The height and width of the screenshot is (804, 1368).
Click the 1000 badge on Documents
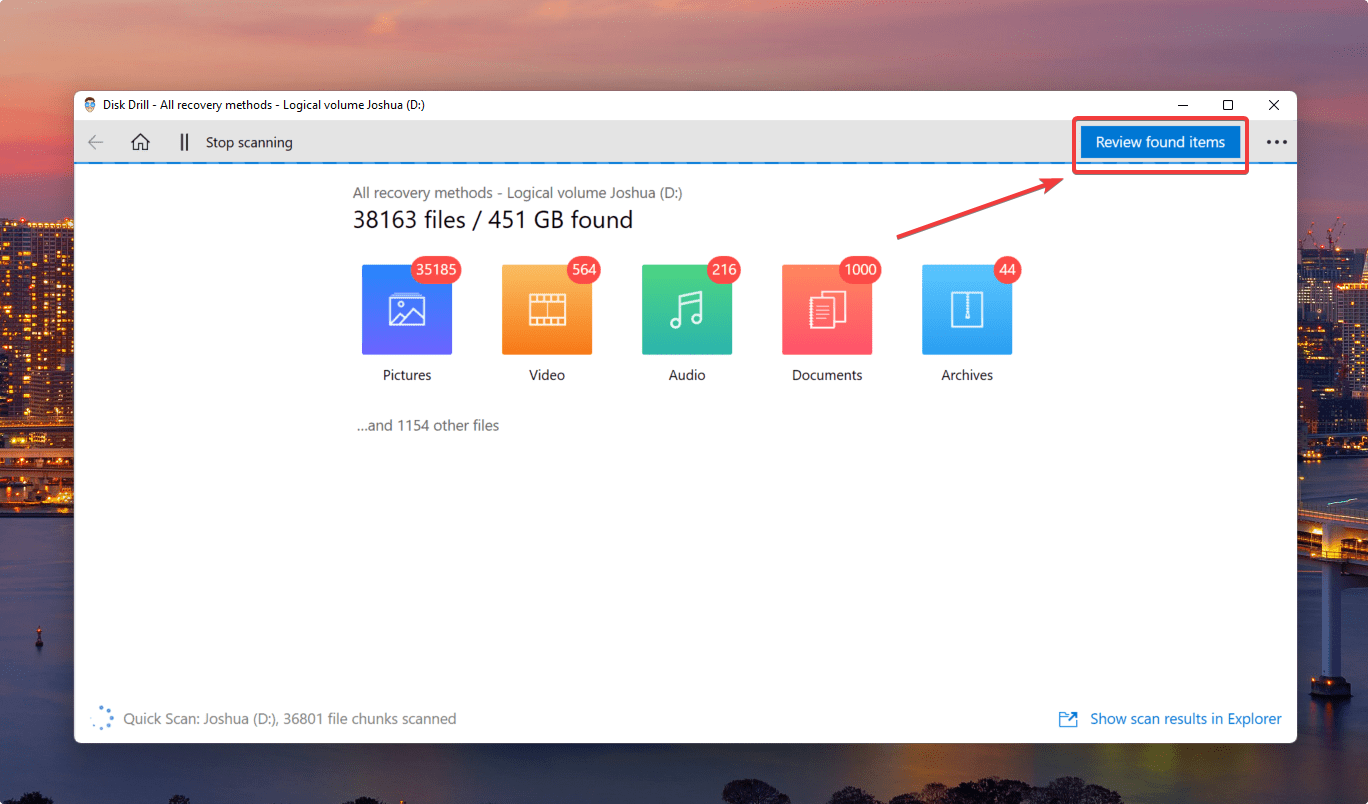(860, 269)
